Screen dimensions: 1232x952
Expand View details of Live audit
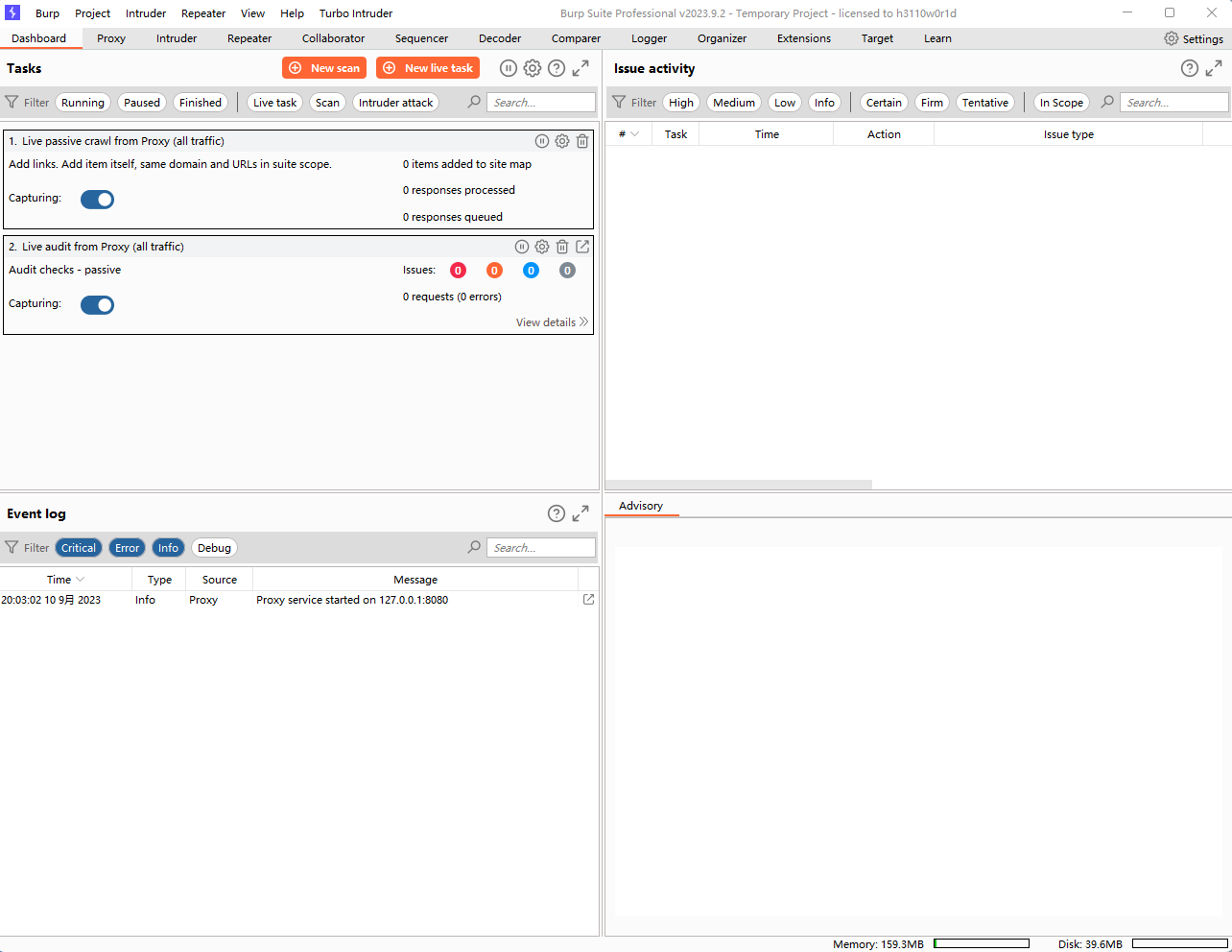point(552,322)
